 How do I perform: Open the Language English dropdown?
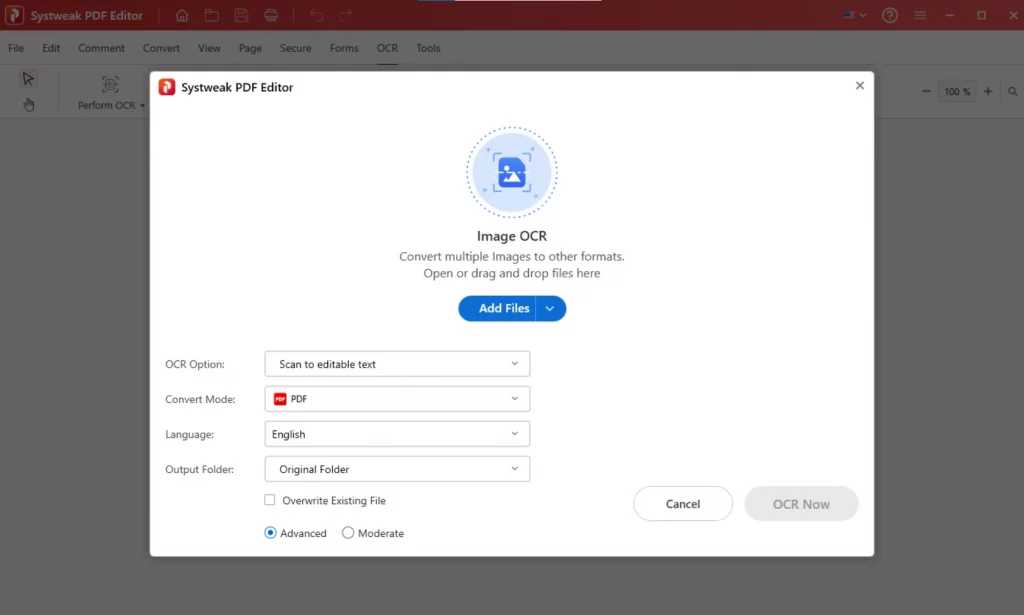397,434
